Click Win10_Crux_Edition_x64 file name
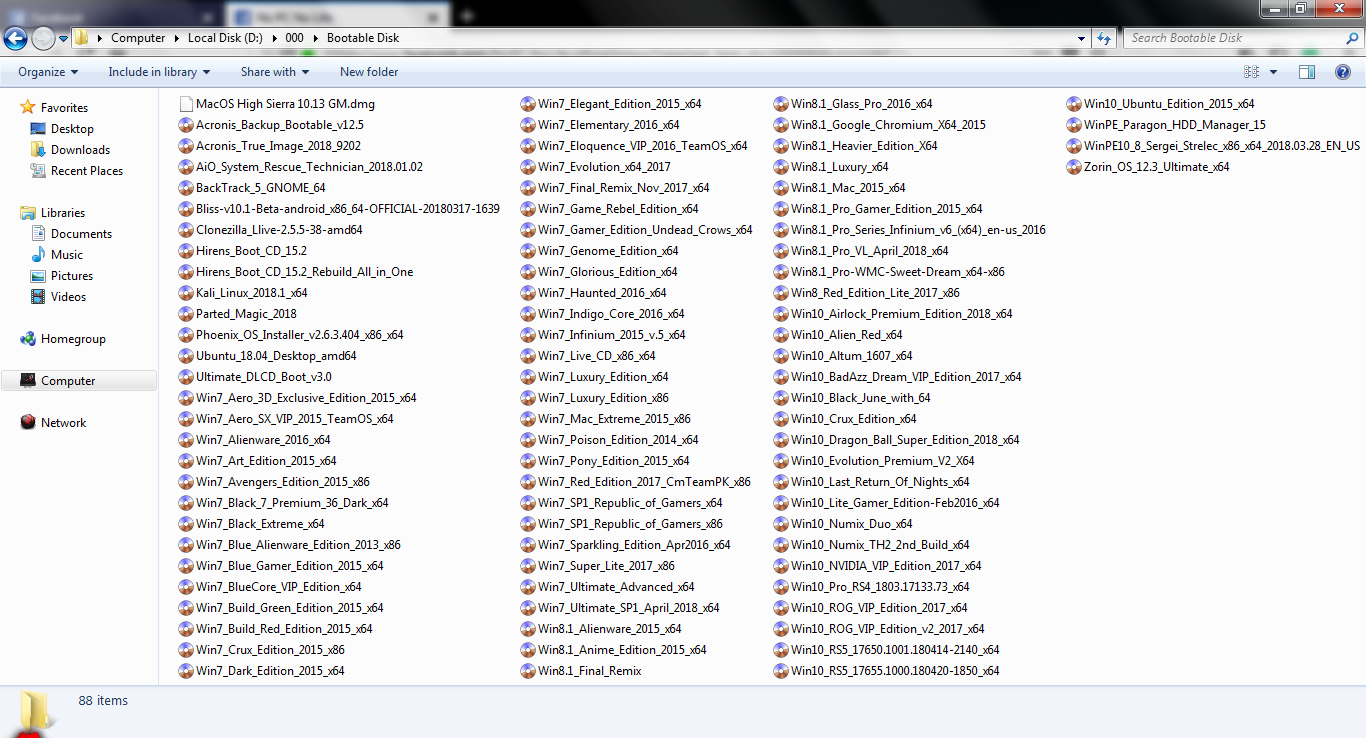The height and width of the screenshot is (738, 1366). click(x=854, y=419)
